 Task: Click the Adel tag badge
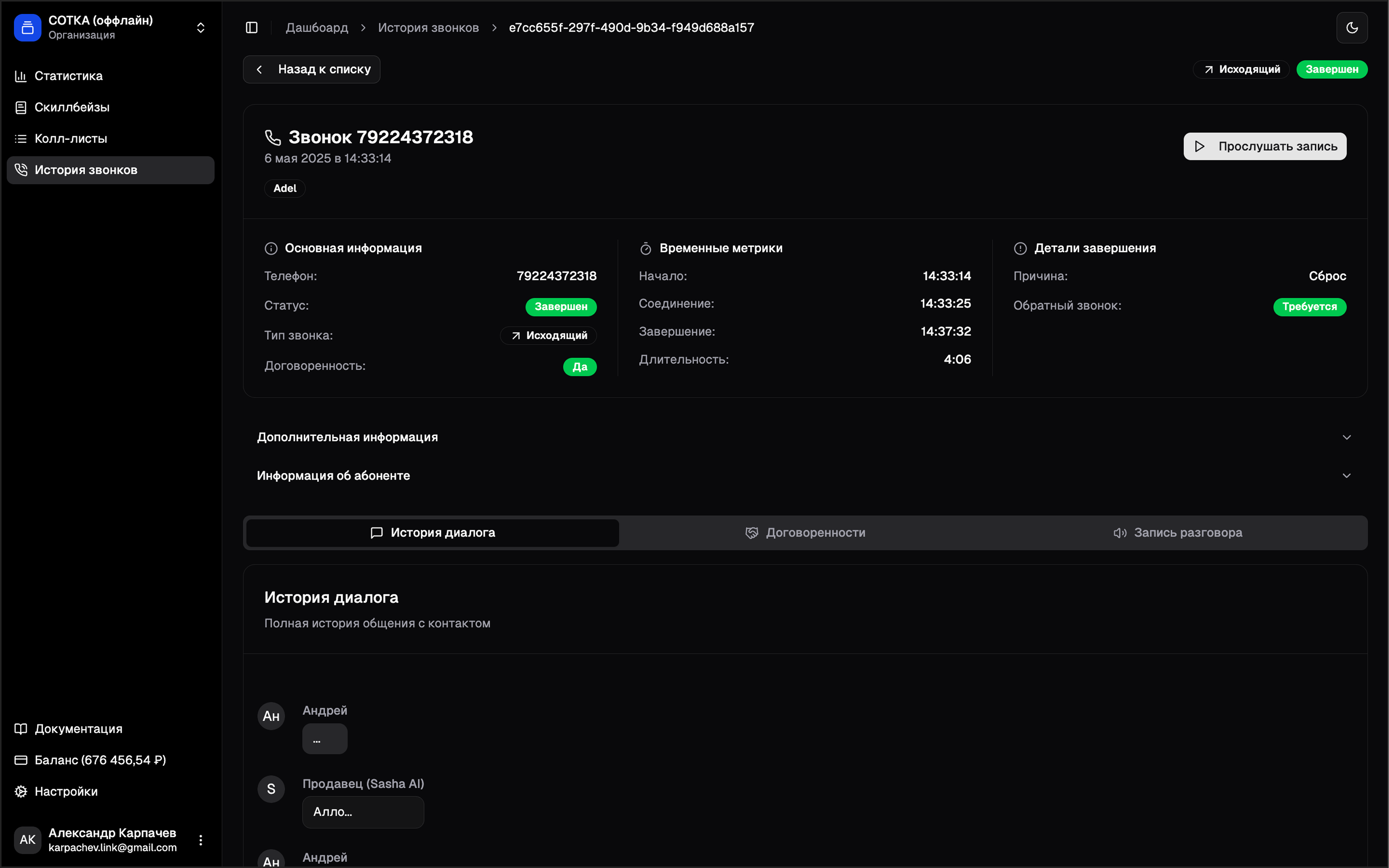285,188
